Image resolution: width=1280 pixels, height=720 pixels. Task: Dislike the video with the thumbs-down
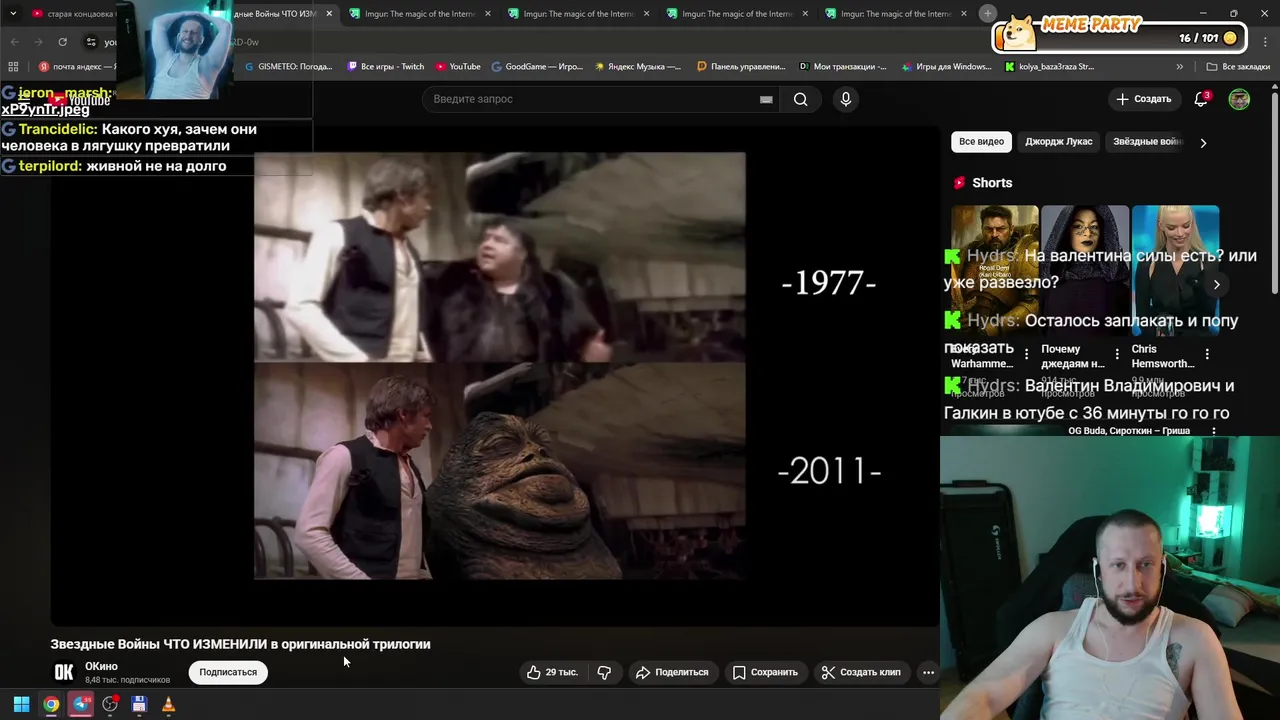point(604,672)
